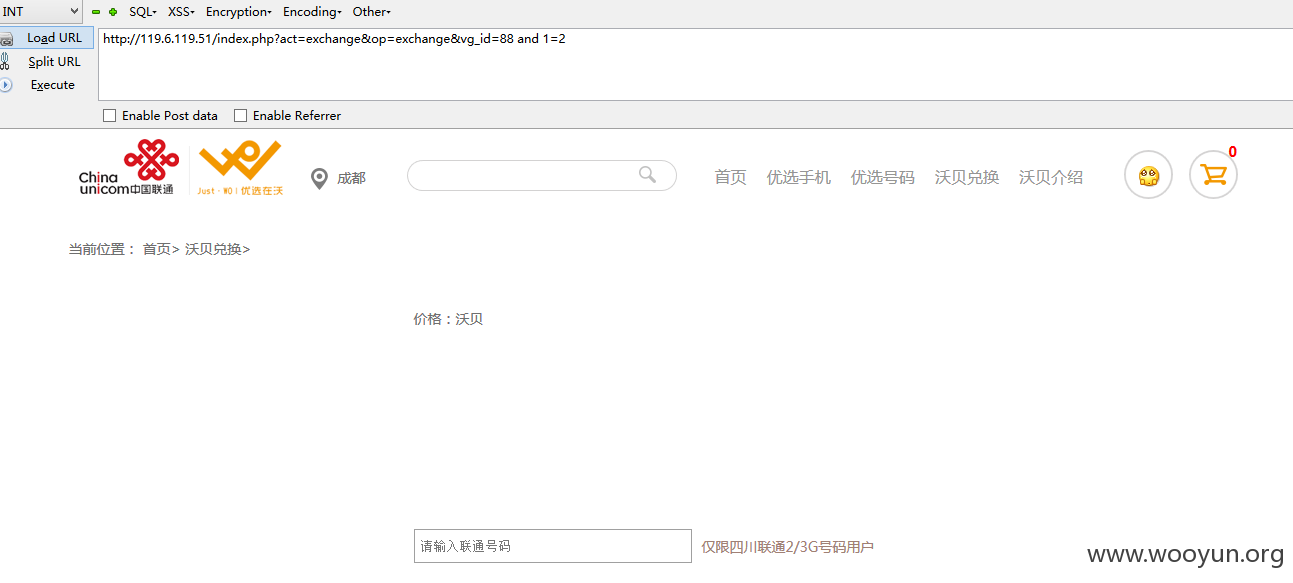Viewport: 1293px width, 583px height.
Task: Click the 价格：沃贝 text
Action: 448,319
